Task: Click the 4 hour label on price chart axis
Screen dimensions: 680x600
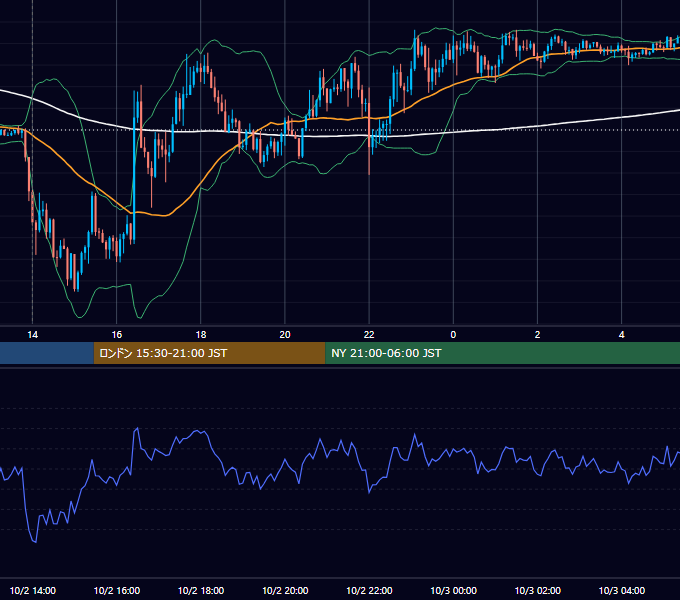Action: pos(621,335)
